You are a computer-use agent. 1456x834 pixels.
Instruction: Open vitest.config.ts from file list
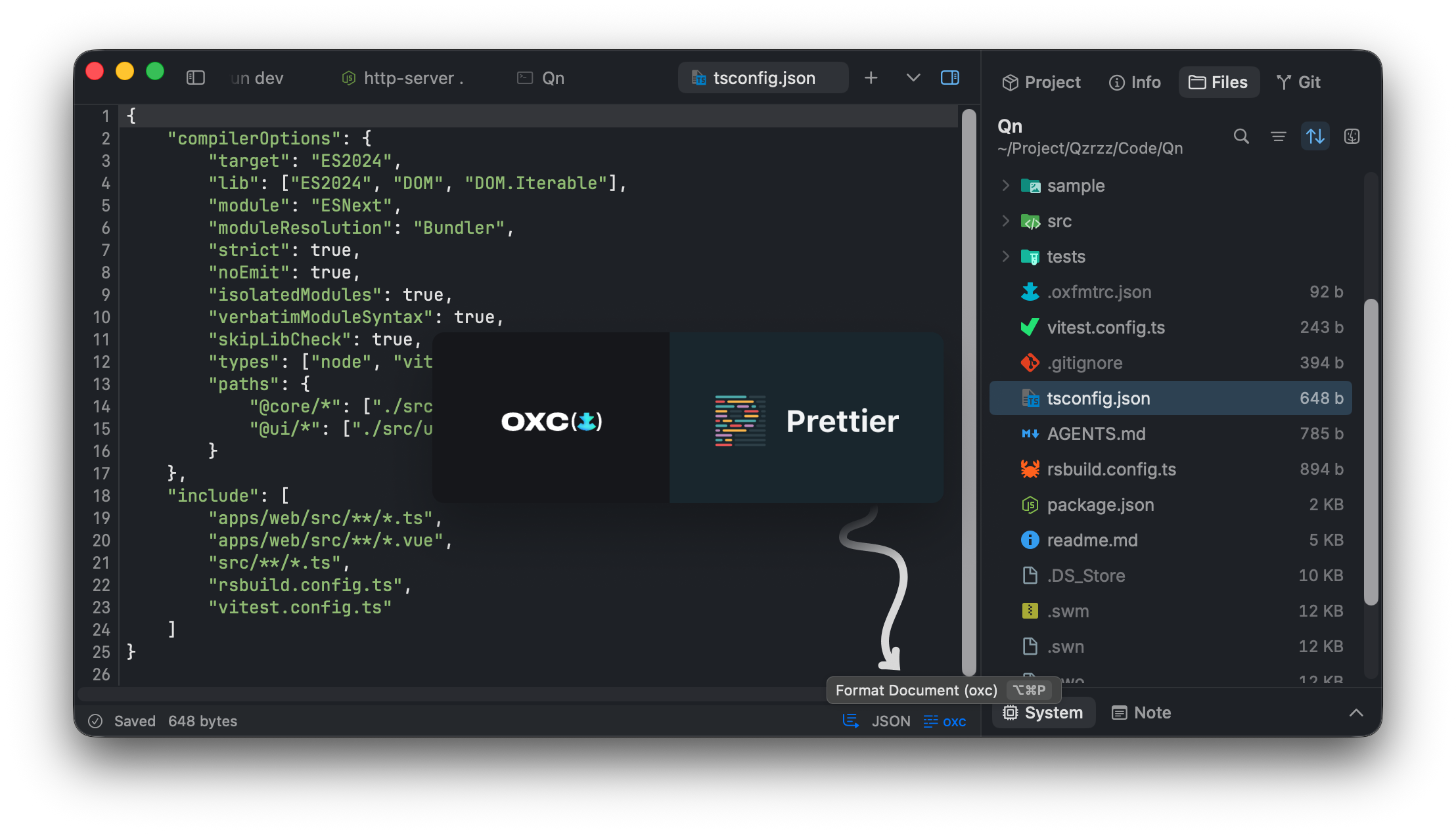[x=1171, y=327]
